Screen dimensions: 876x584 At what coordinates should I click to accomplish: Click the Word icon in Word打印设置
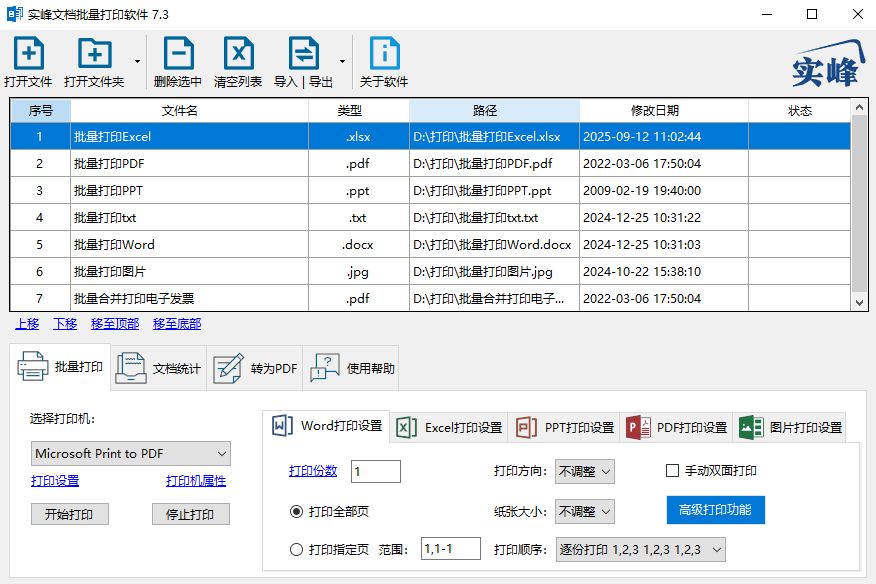282,426
